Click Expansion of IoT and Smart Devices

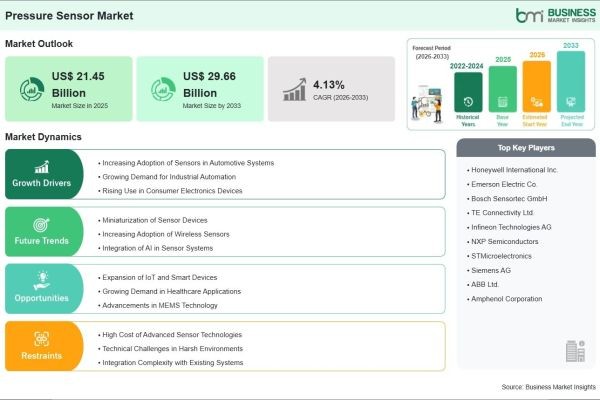[x=158, y=278]
